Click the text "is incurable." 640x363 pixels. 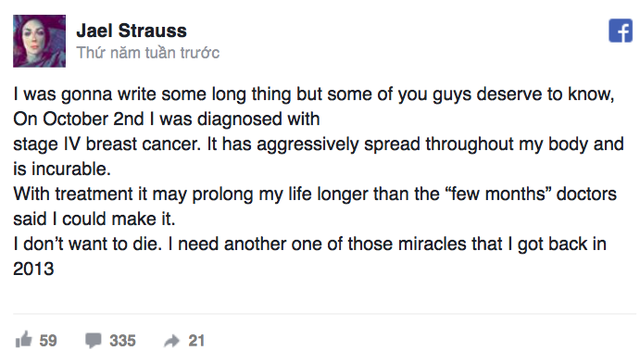pos(62,169)
